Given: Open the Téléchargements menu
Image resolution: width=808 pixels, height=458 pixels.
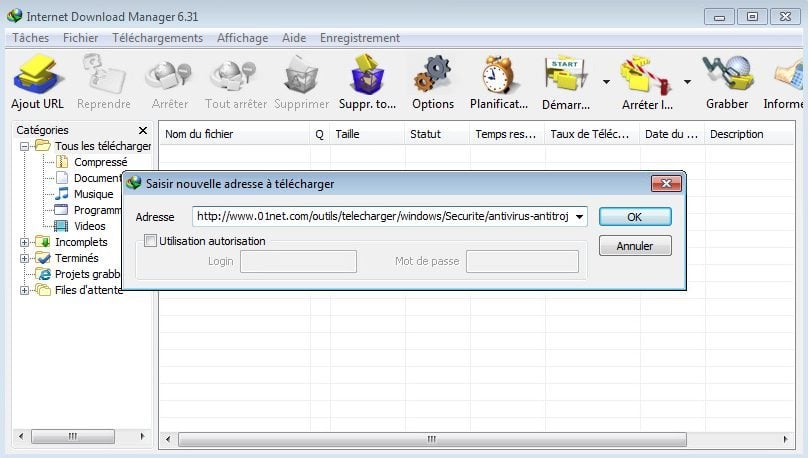Looking at the screenshot, I should point(157,38).
